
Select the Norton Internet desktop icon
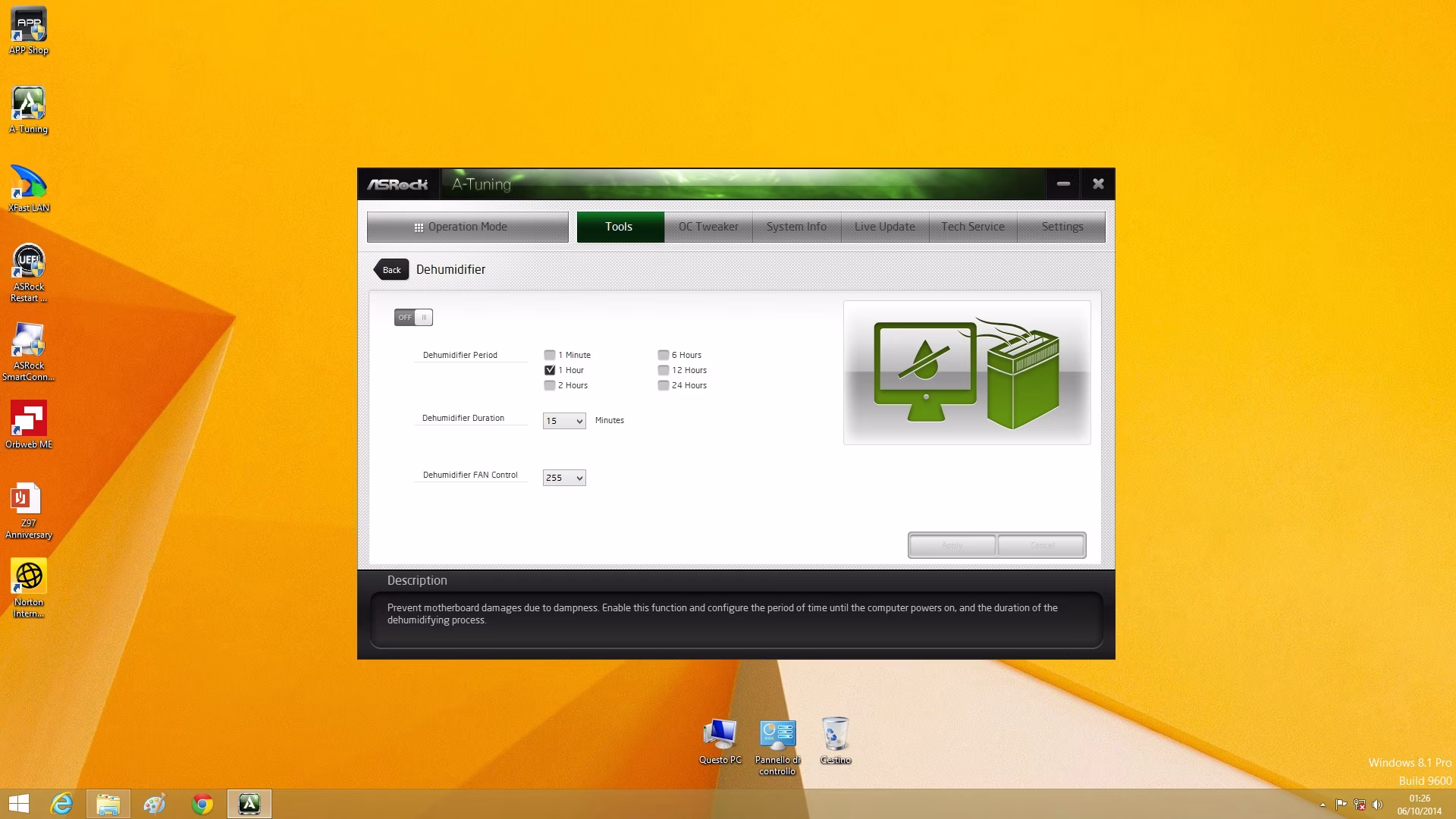pos(29,589)
